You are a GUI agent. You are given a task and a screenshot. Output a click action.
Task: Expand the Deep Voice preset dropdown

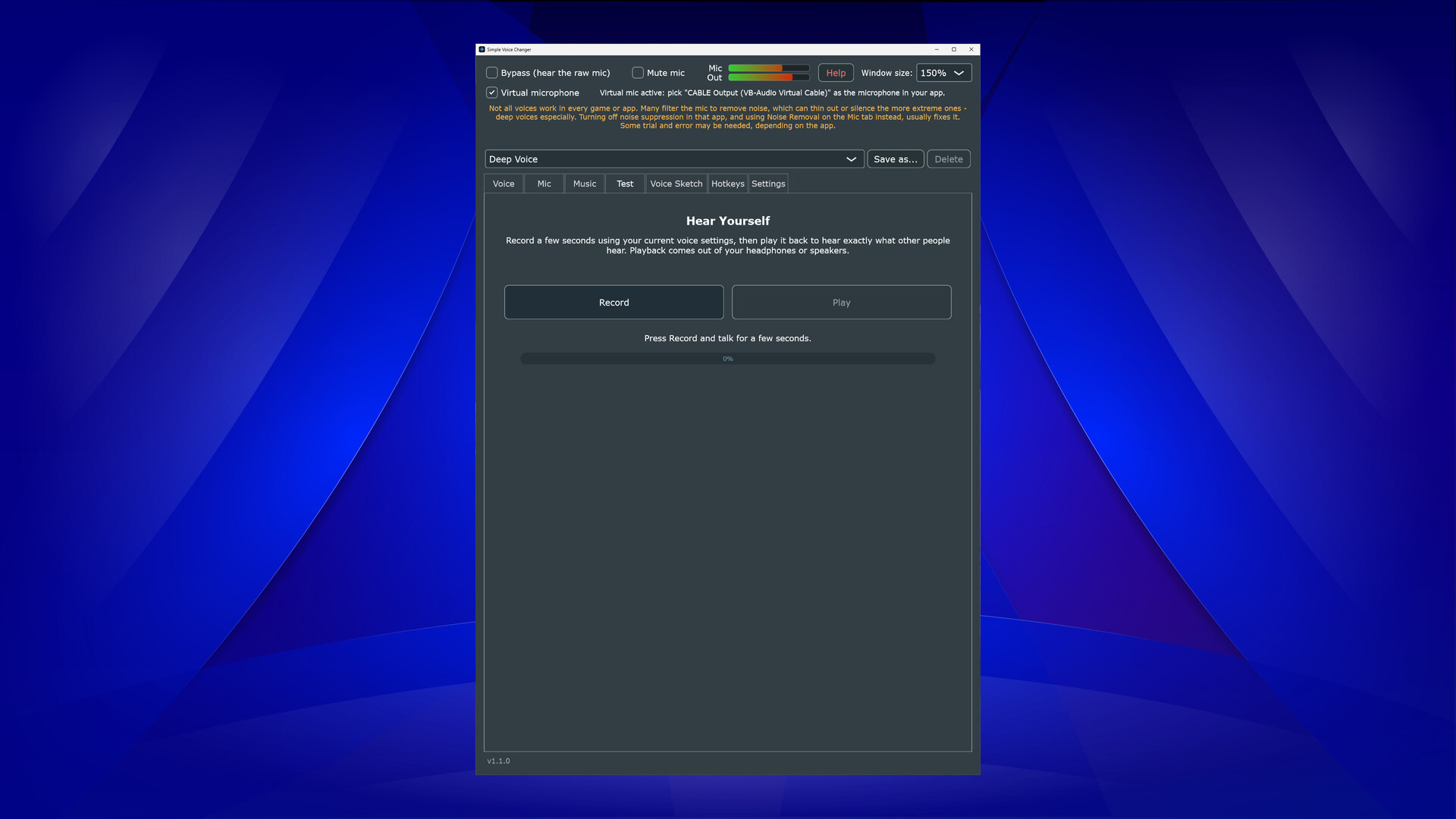click(x=674, y=159)
